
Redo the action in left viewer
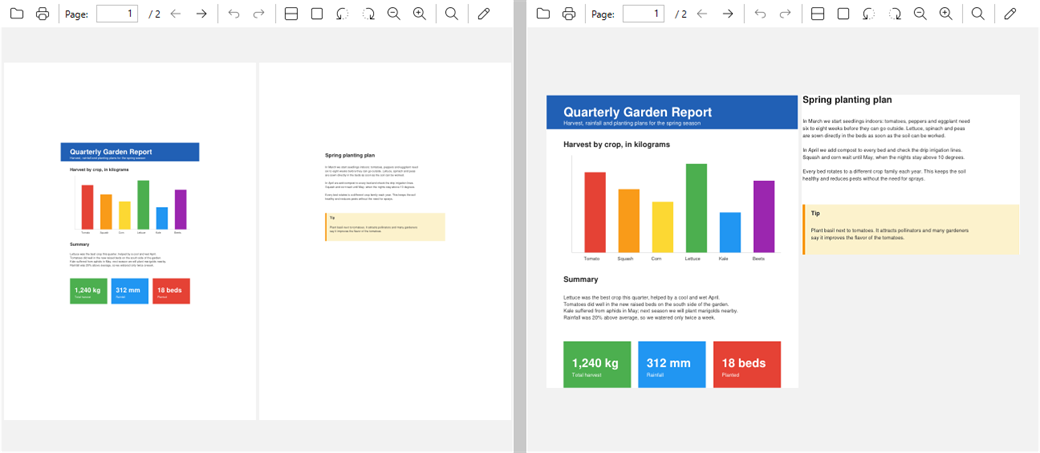tap(259, 14)
